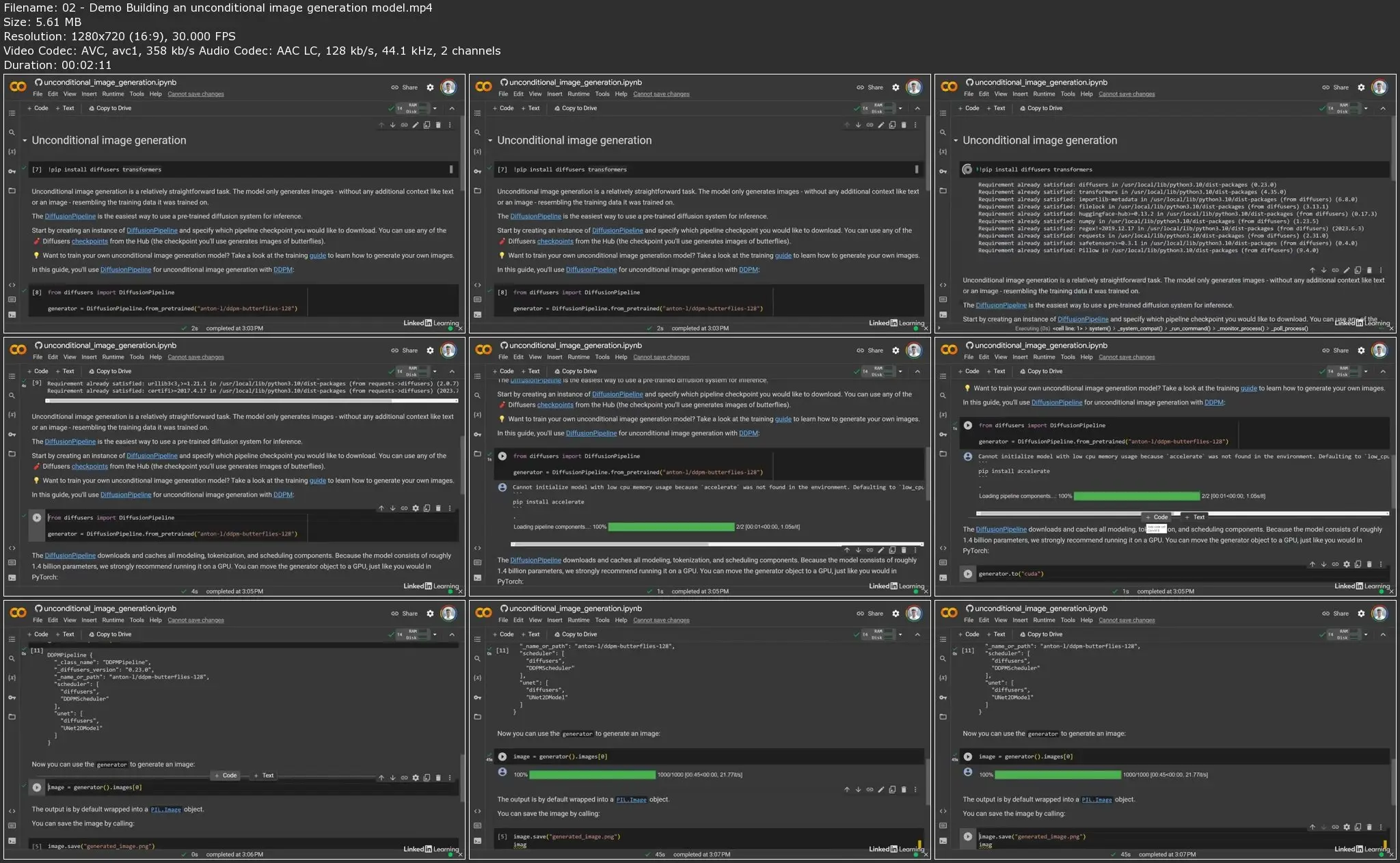The width and height of the screenshot is (1400, 863).
Task: Open the RAM and Disk resources dropdown
Action: tap(435, 109)
